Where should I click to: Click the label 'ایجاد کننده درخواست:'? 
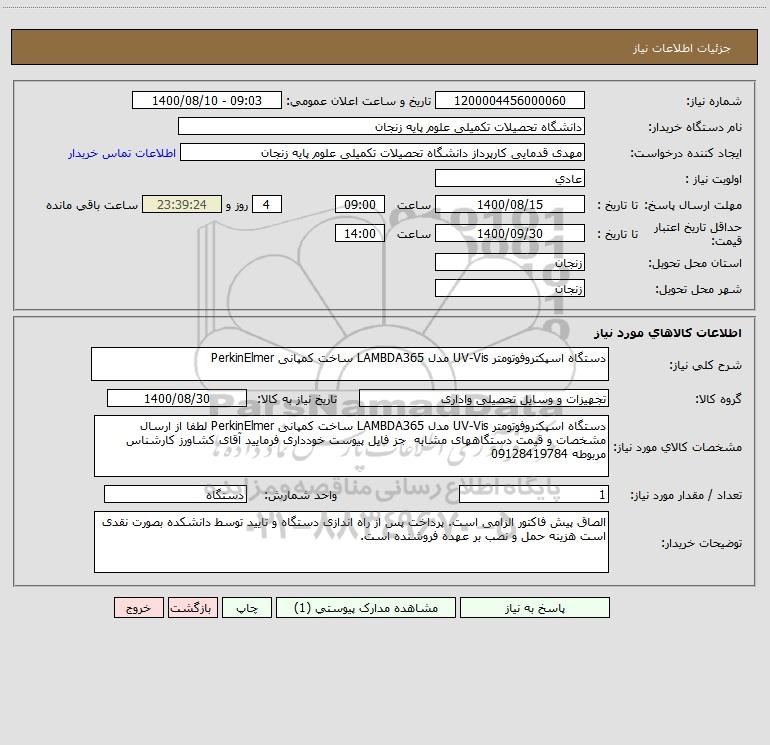(x=686, y=153)
